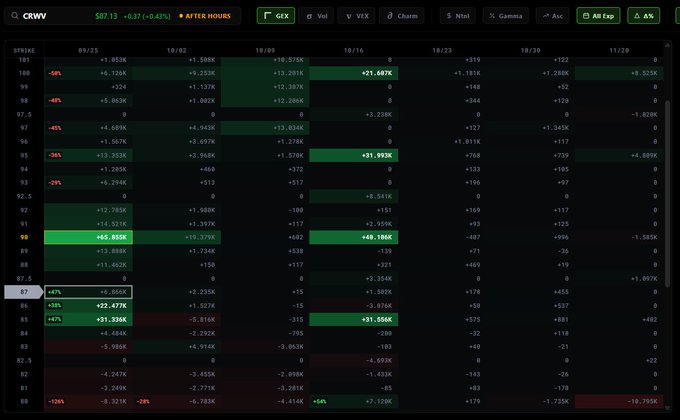Click the -45% badge on strike 97
680x420 pixels.
[x=55, y=128]
